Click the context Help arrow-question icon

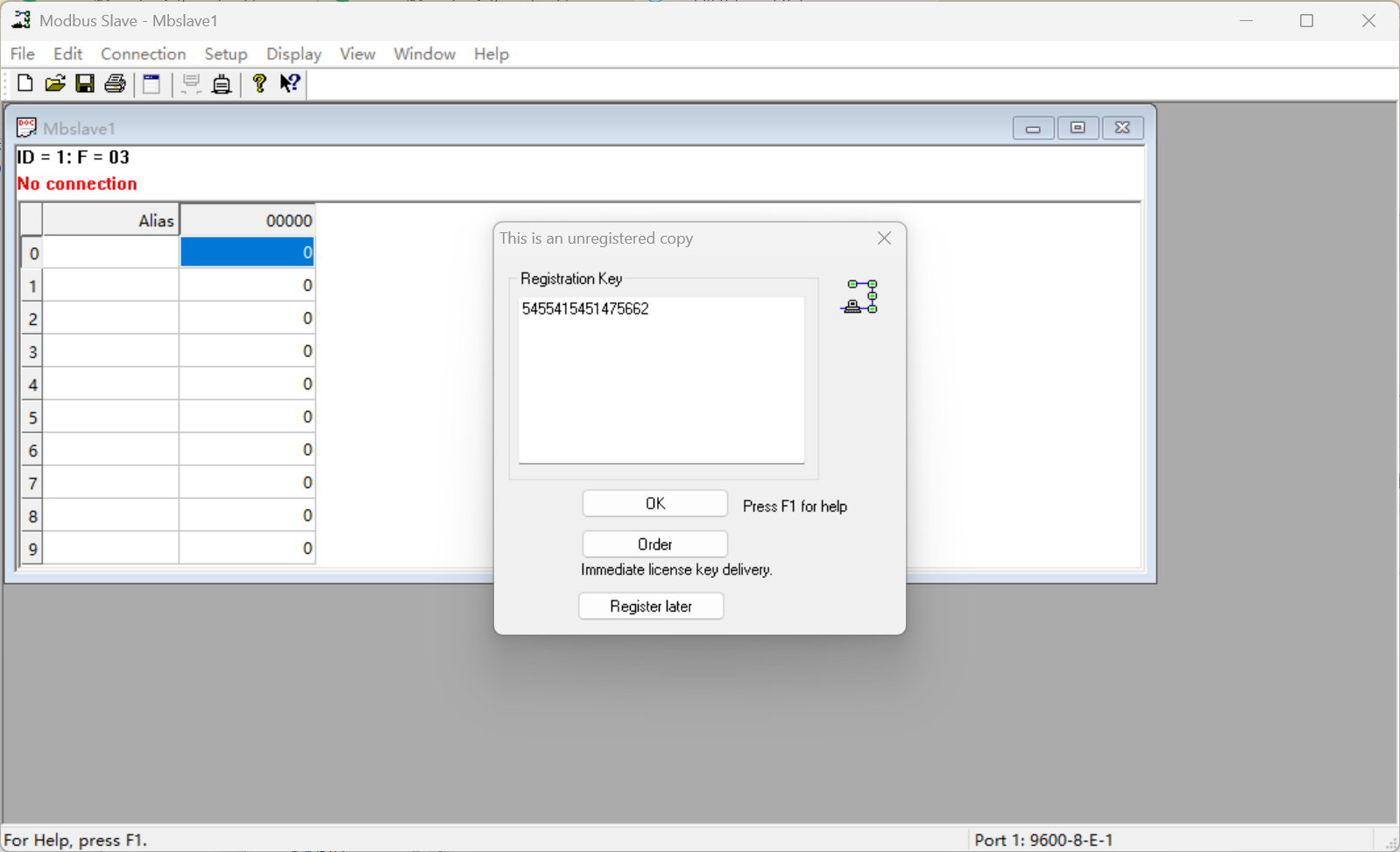pos(290,83)
